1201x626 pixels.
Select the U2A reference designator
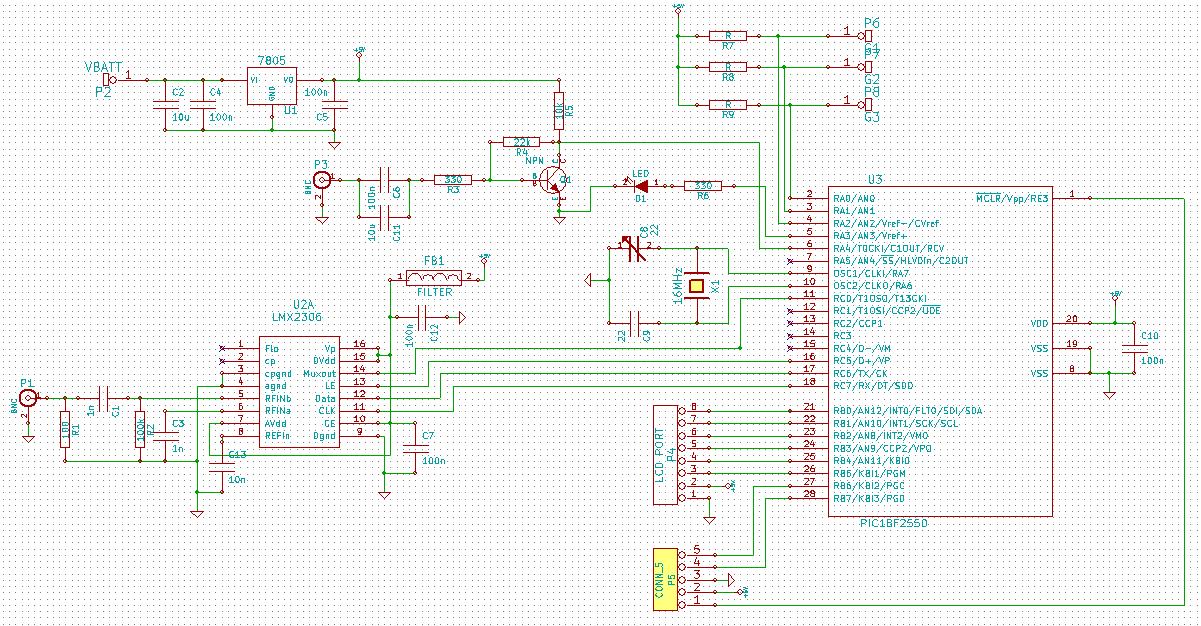tap(305, 303)
